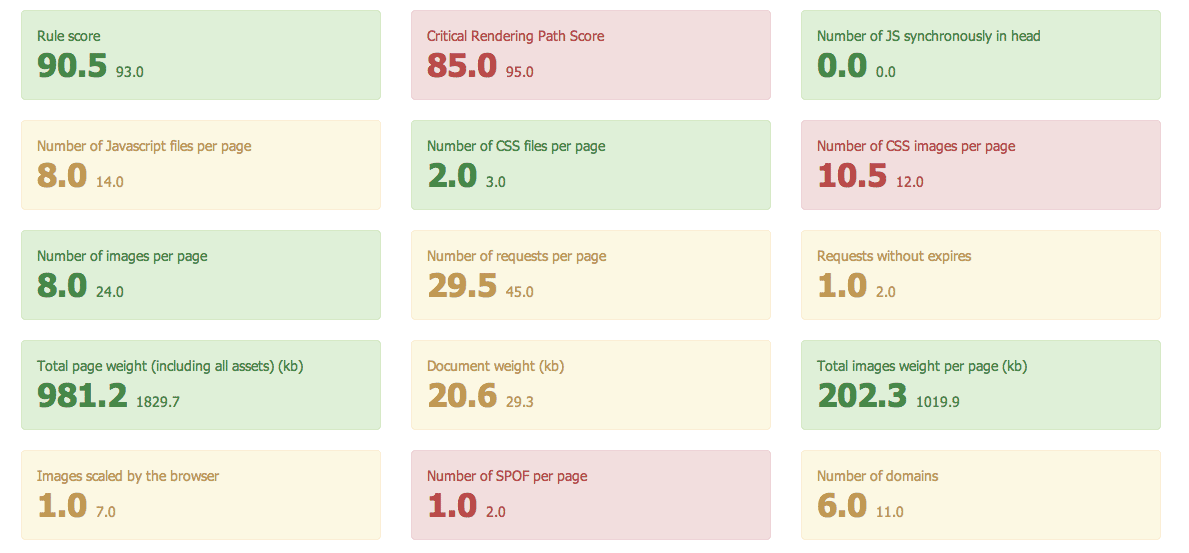This screenshot has height=553, width=1189.
Task: Click the Total images weight per page card
Action: click(980, 385)
